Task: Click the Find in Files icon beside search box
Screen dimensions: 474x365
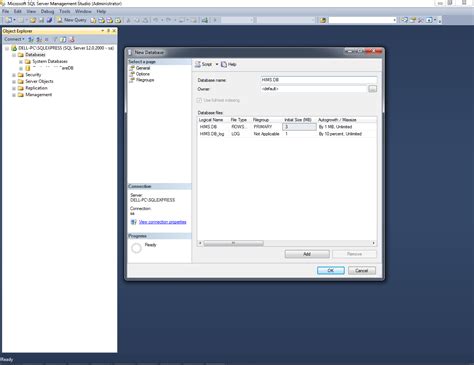Action: pyautogui.click(x=323, y=20)
